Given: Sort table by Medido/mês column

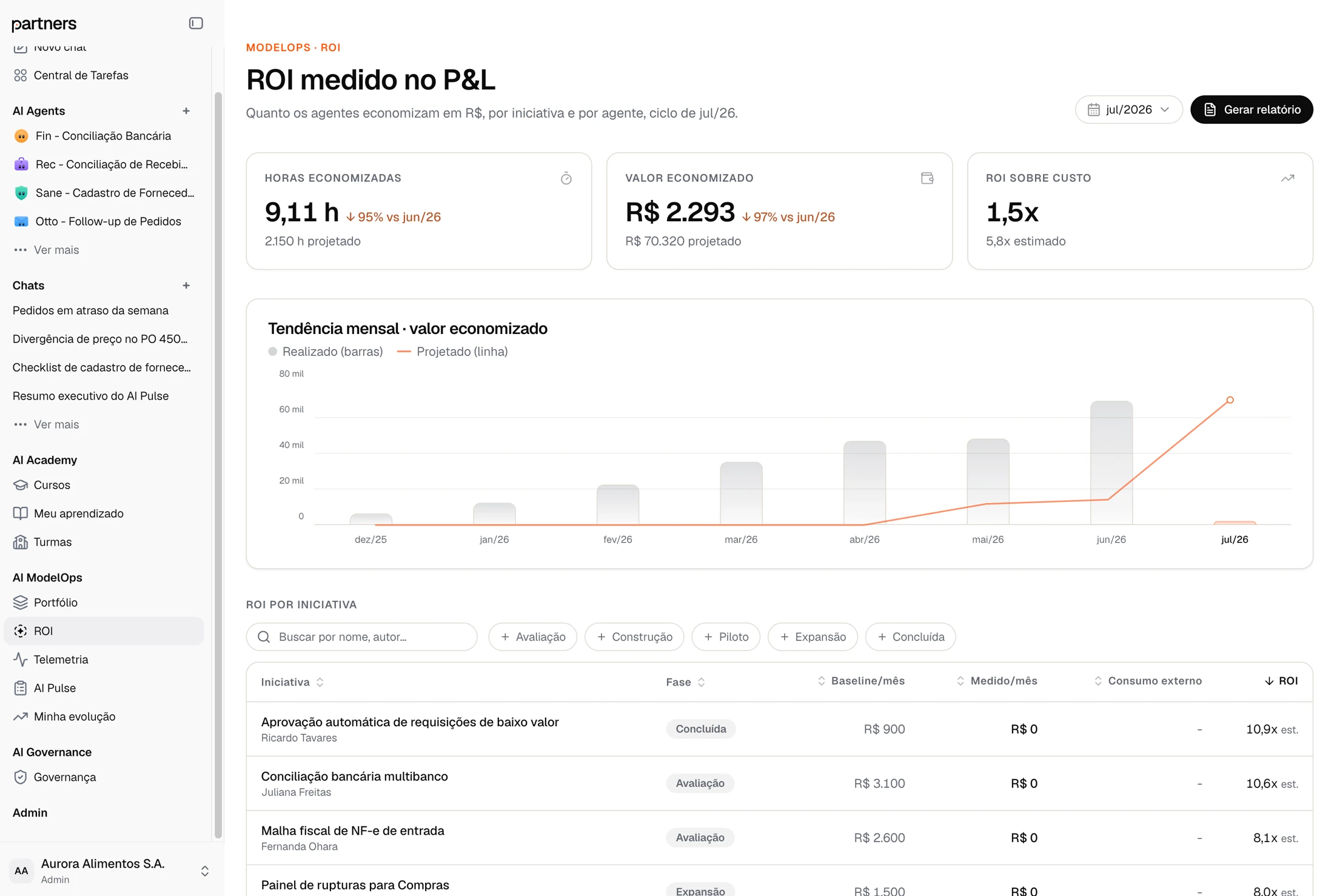Looking at the screenshot, I should pos(996,681).
